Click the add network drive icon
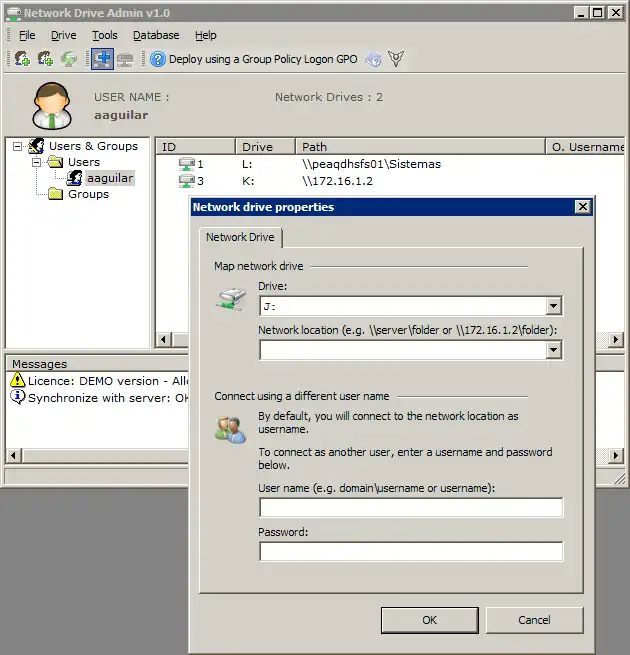The image size is (630, 655). [x=102, y=59]
